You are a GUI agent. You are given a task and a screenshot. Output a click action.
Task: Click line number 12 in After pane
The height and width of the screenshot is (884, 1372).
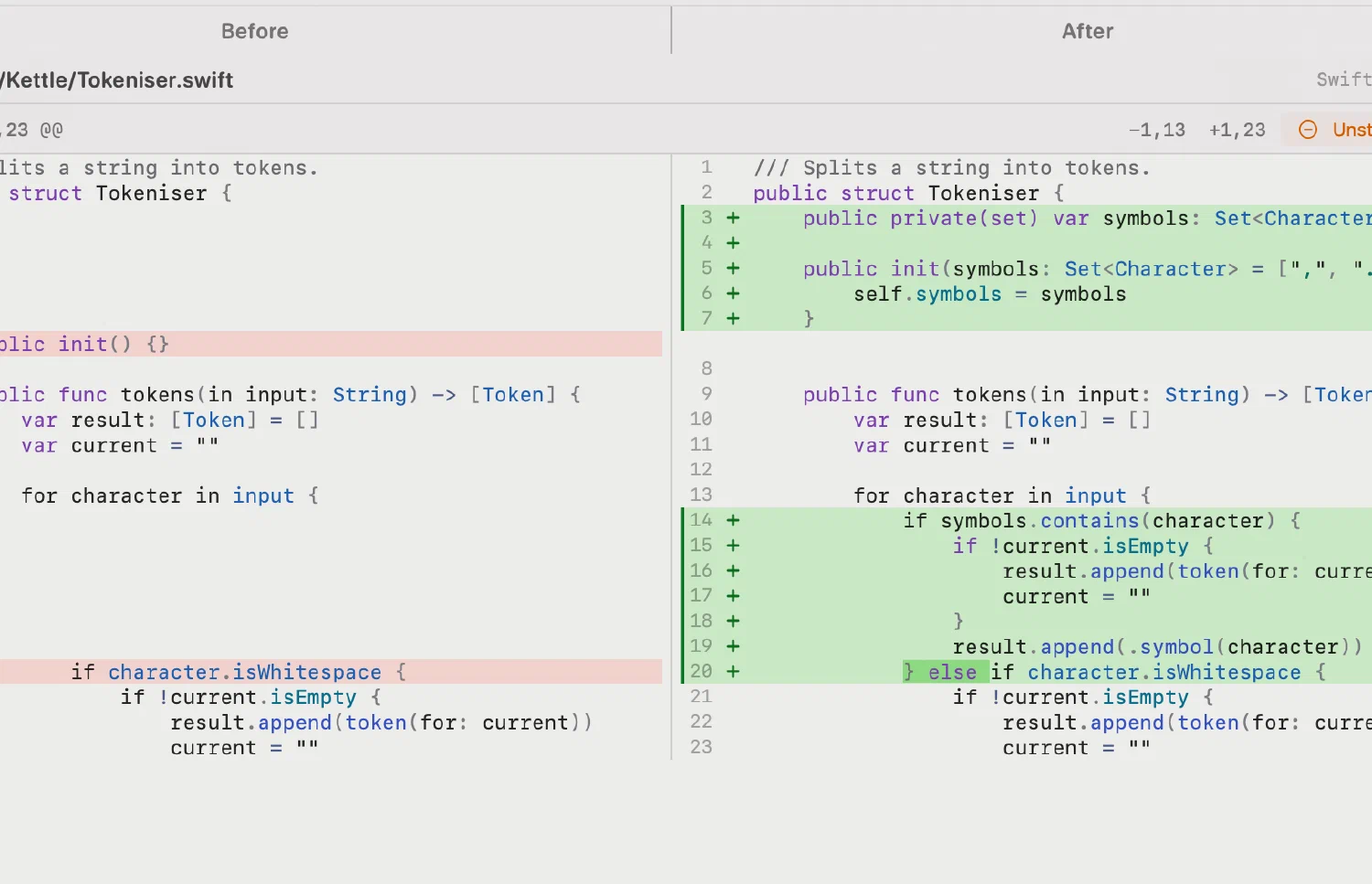tap(701, 469)
